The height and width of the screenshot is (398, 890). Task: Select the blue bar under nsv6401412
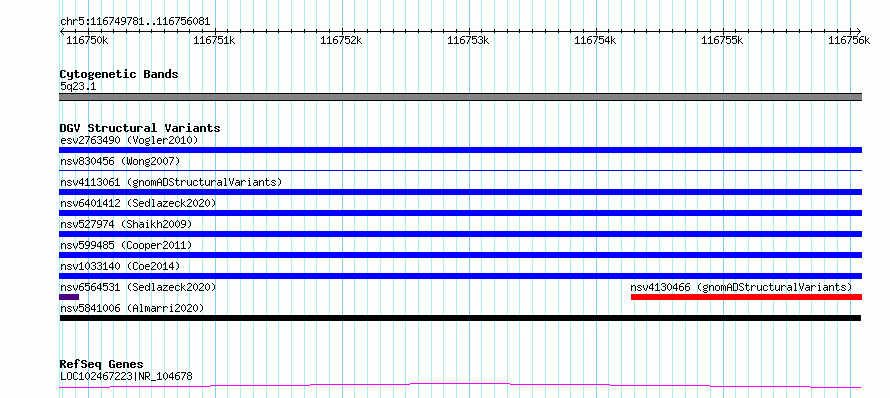tap(460, 213)
